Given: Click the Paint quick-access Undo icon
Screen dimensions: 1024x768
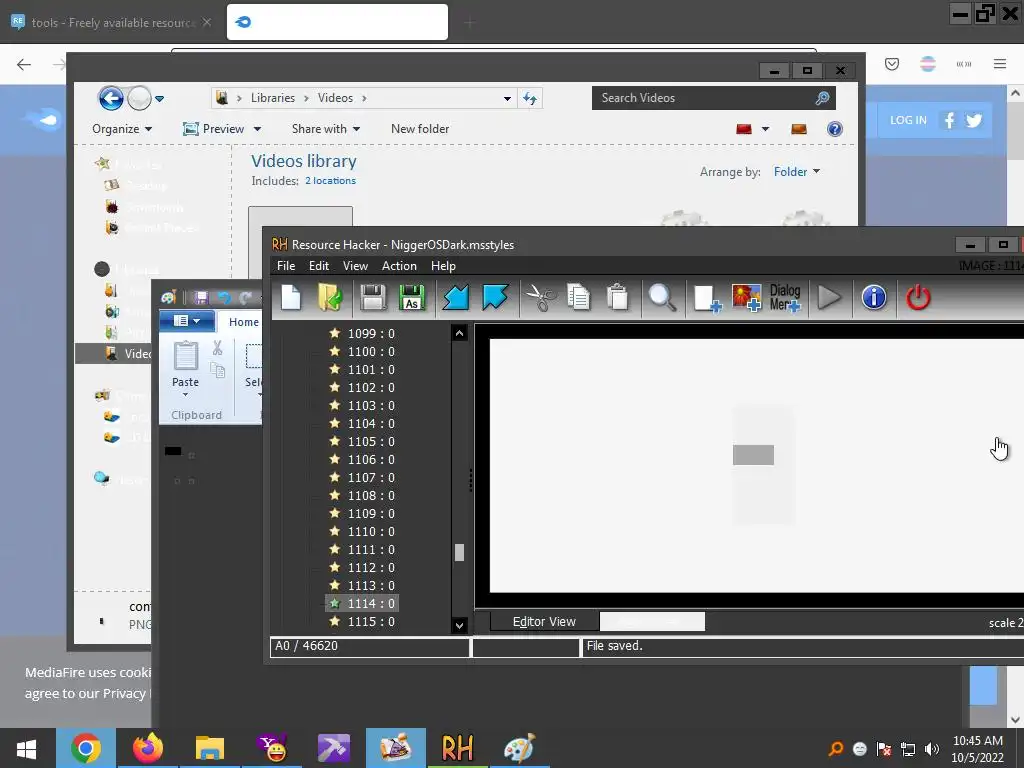Looking at the screenshot, I should click(x=224, y=298).
